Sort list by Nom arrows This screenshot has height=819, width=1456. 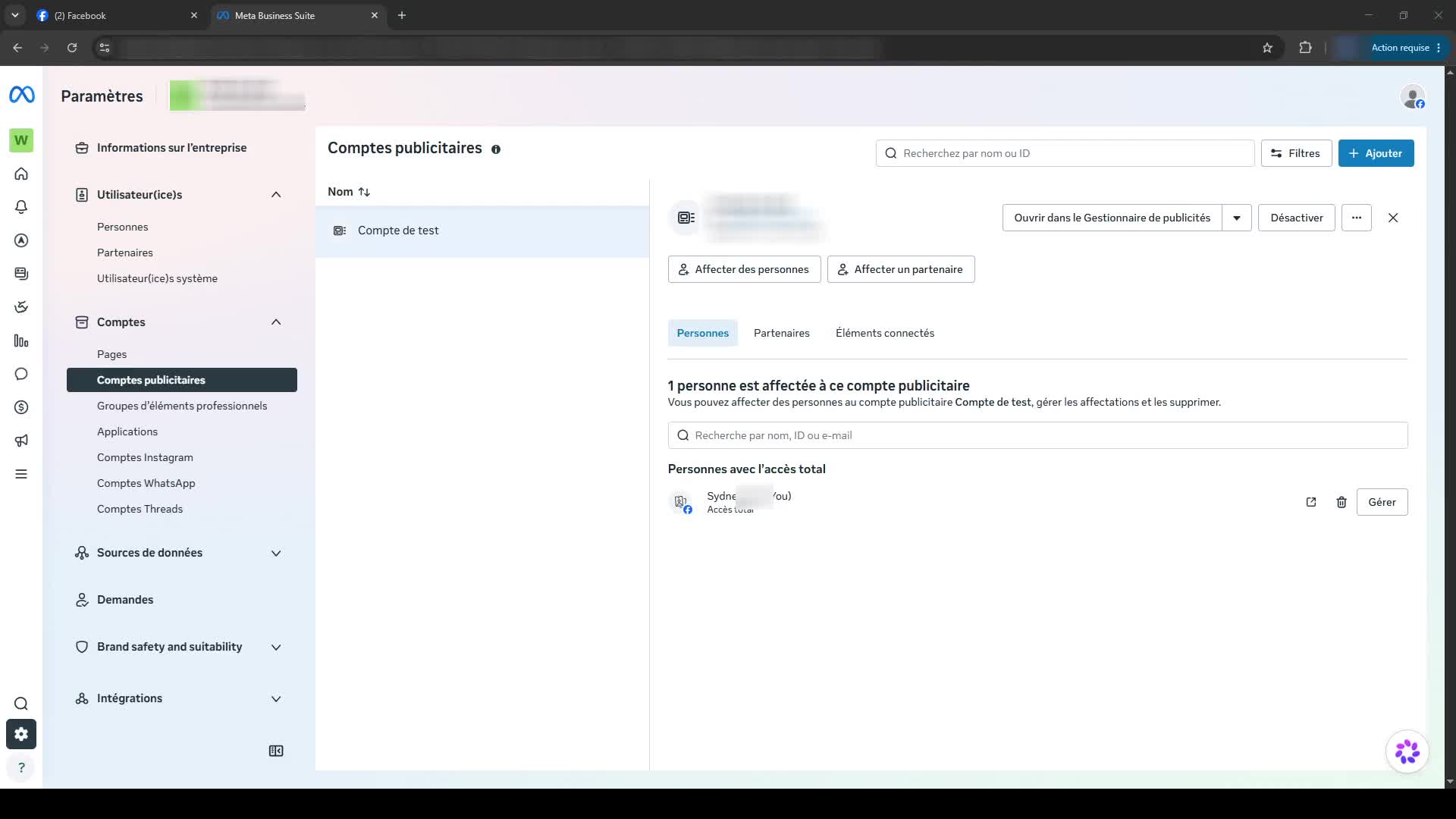(x=364, y=192)
